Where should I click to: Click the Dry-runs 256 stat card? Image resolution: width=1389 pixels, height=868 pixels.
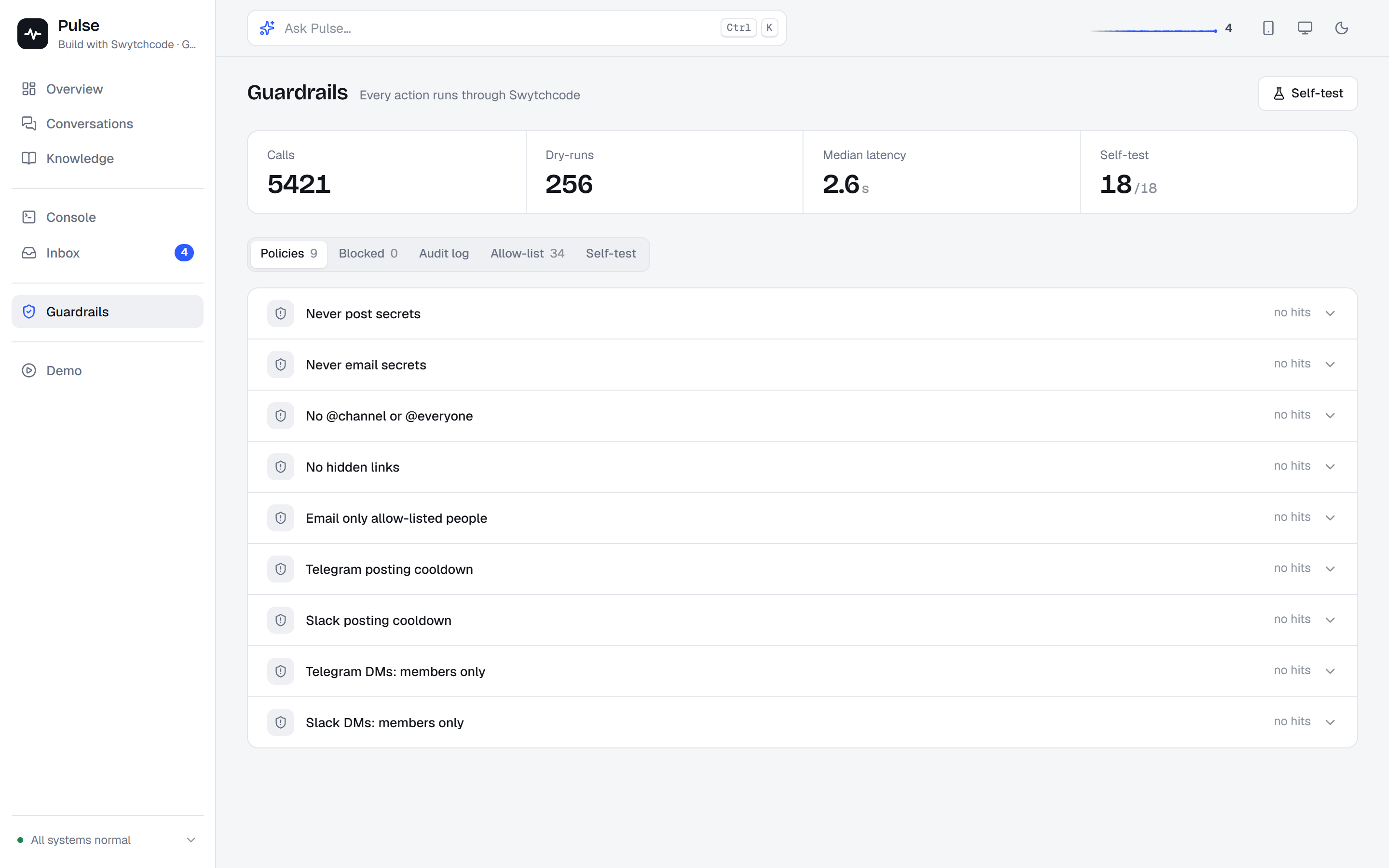(665, 172)
